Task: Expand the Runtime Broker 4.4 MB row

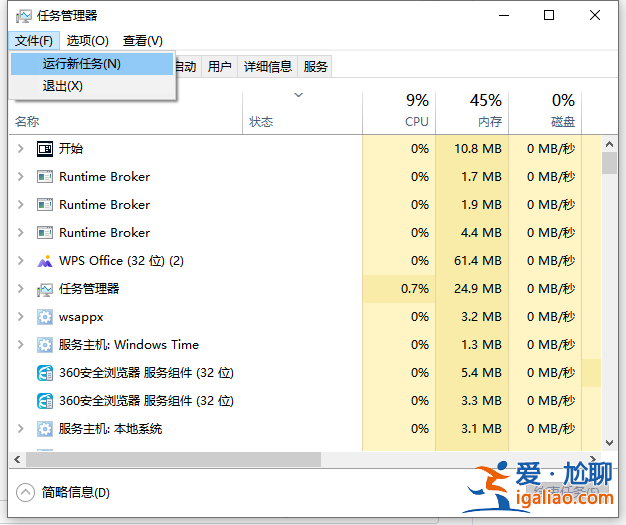Action: pos(20,233)
